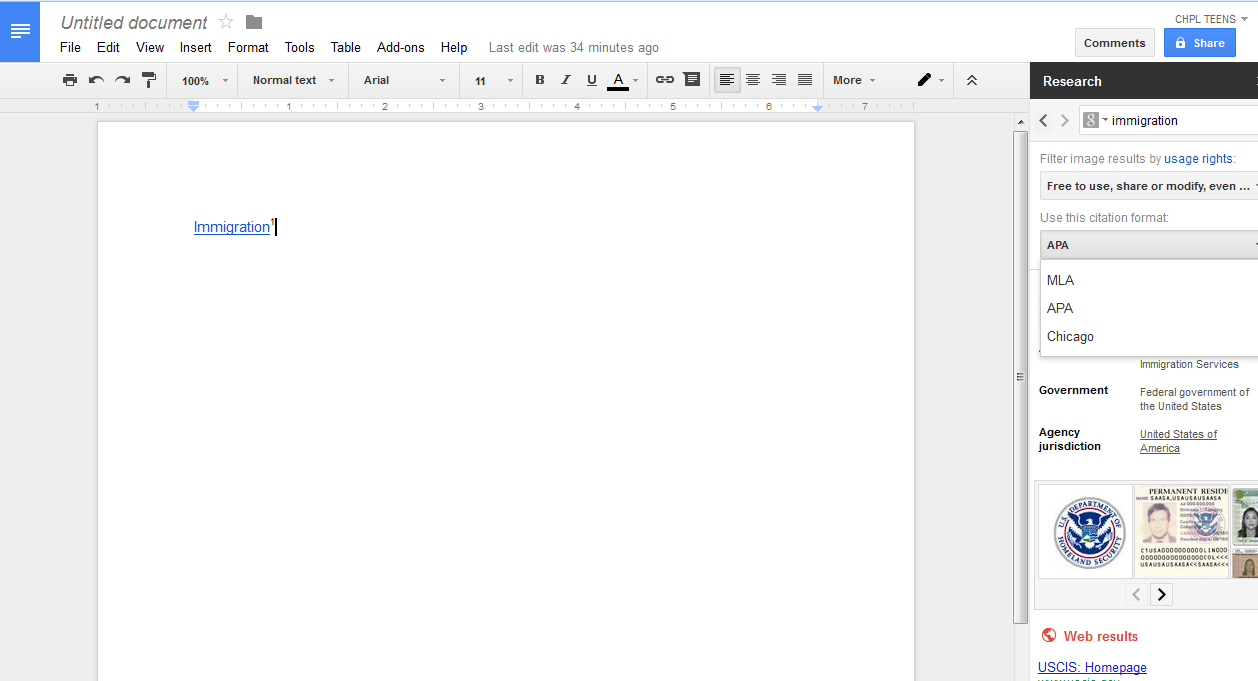The image size is (1258, 681).
Task: Click the Untitled document title
Action: point(134,22)
